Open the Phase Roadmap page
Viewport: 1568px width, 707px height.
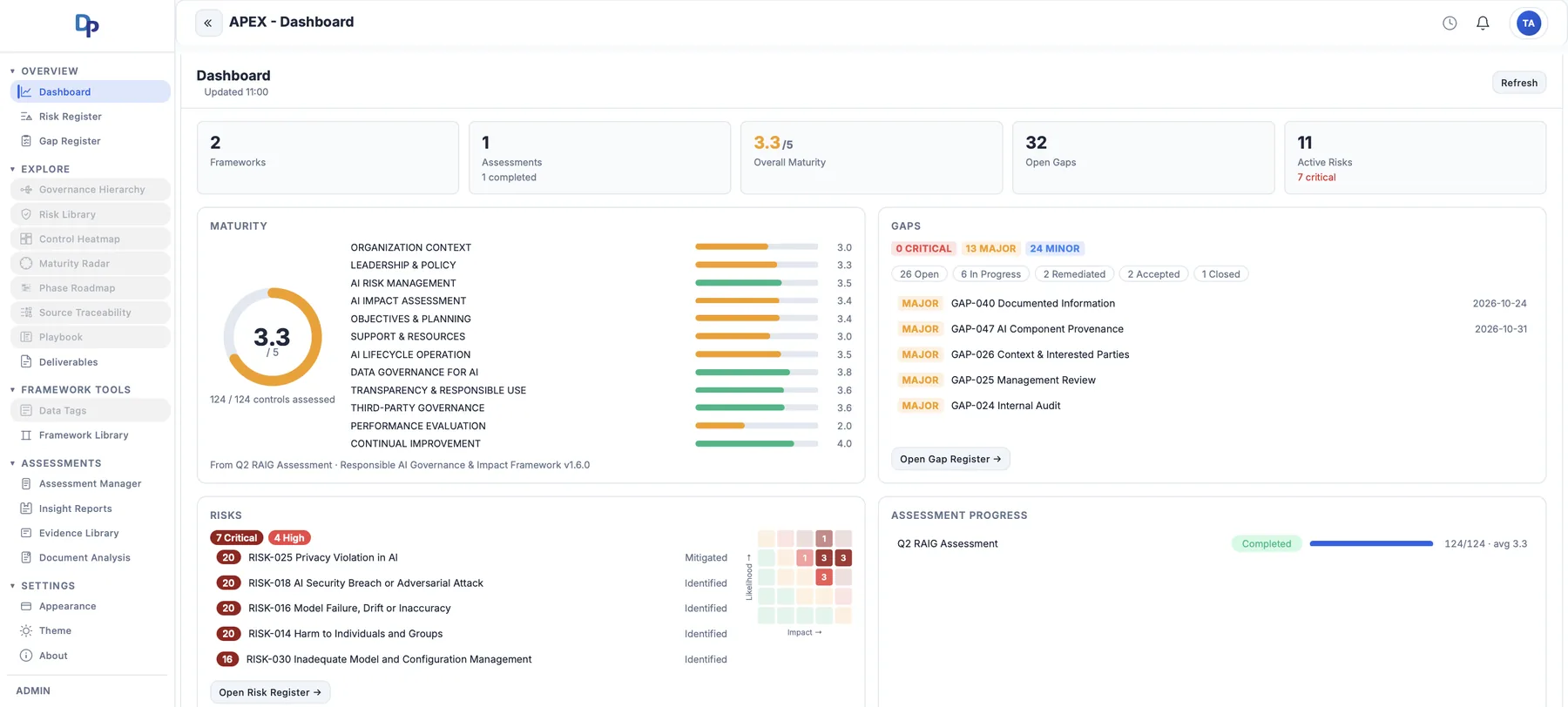[x=91, y=288]
